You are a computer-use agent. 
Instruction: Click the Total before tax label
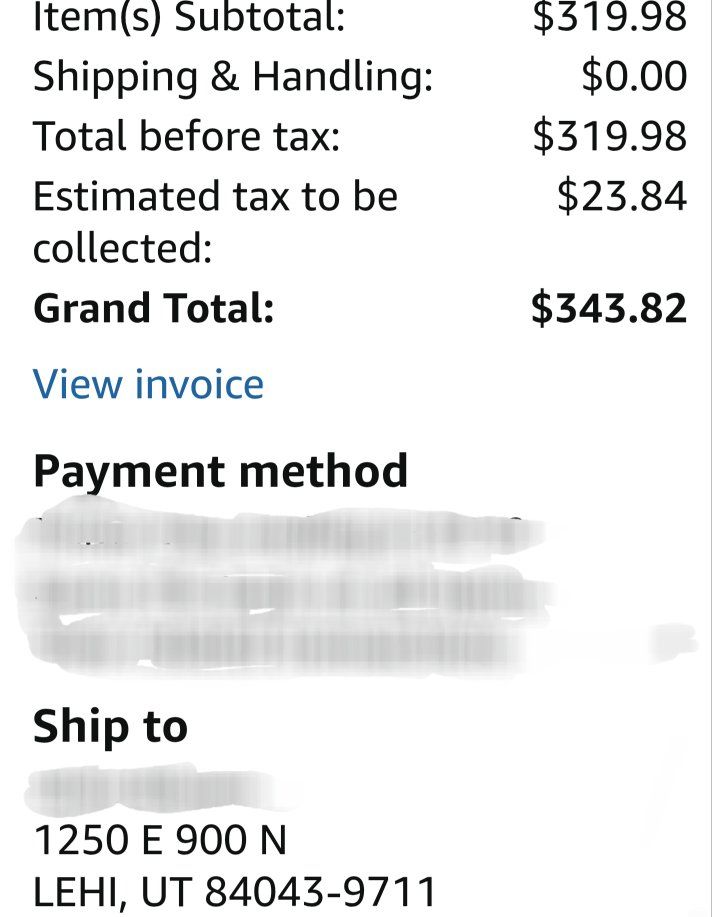tap(187, 136)
